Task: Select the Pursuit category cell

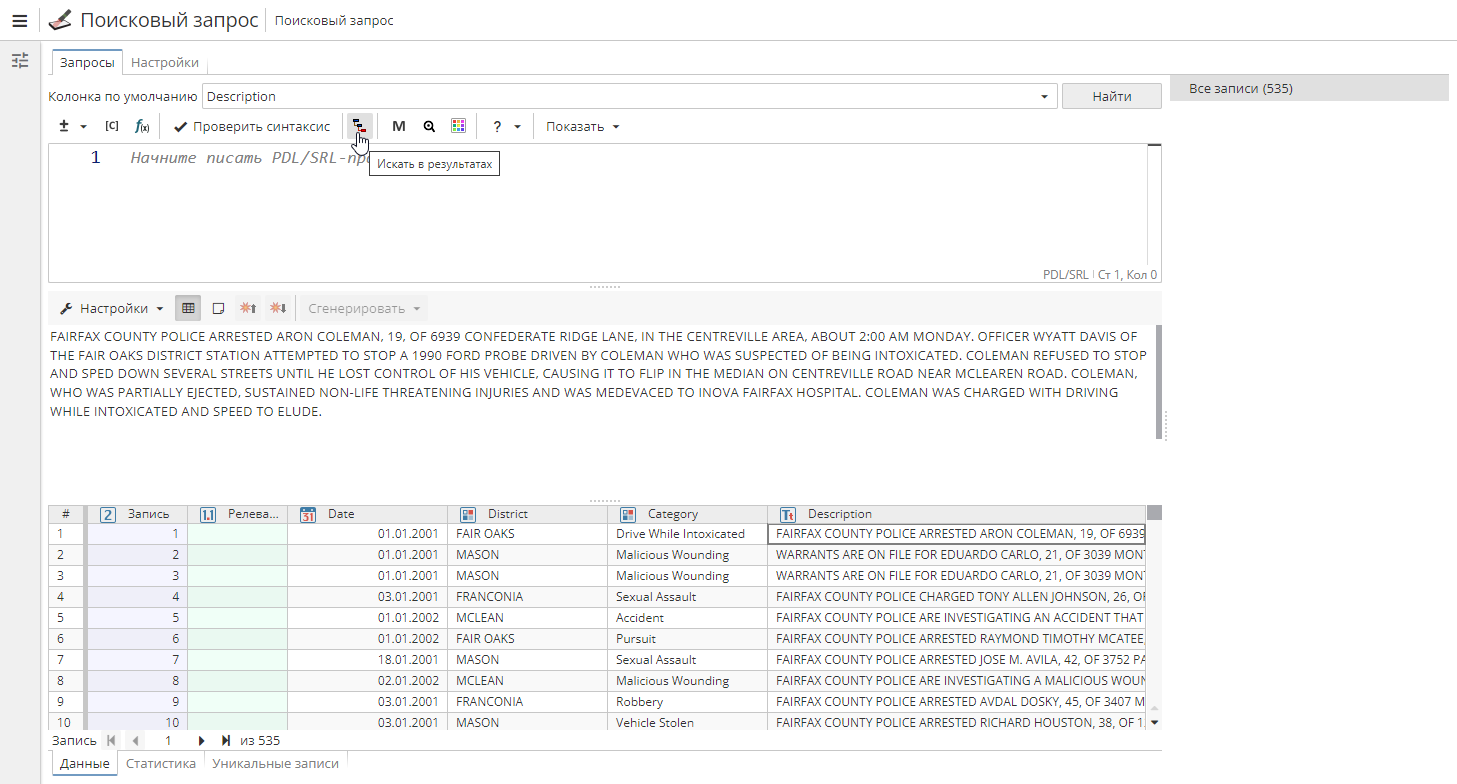Action: (687, 639)
